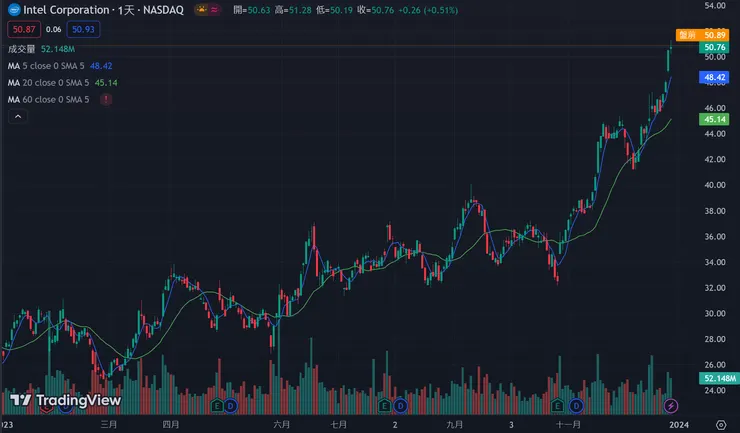Click the Intel logo icon

click(x=14, y=9)
